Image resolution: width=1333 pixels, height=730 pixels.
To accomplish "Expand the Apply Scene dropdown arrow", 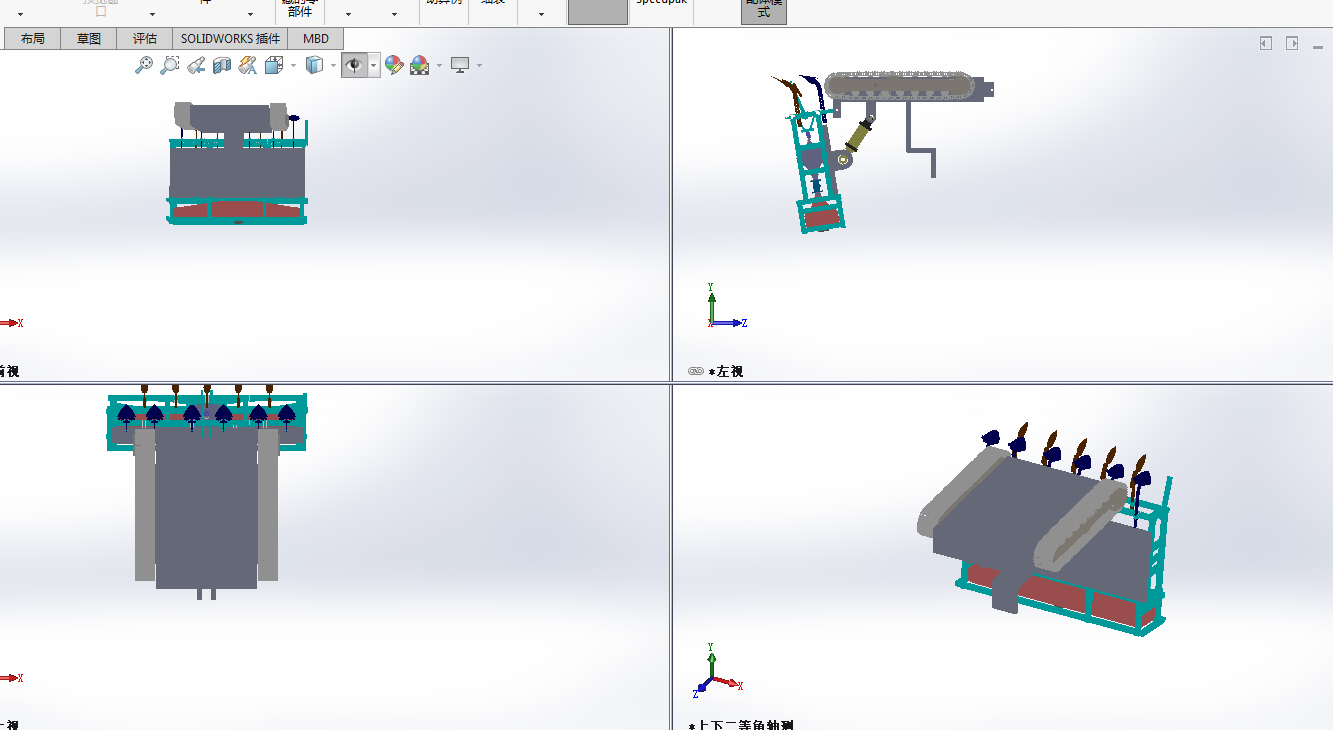I will [439, 66].
